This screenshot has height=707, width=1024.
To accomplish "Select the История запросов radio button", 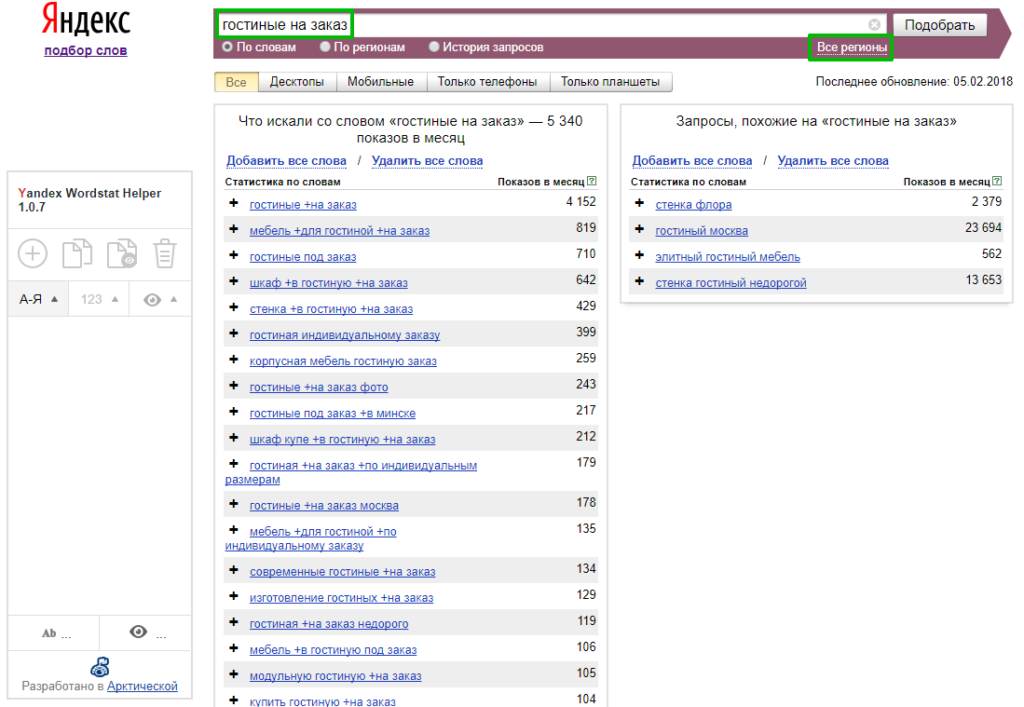I will pyautogui.click(x=434, y=47).
